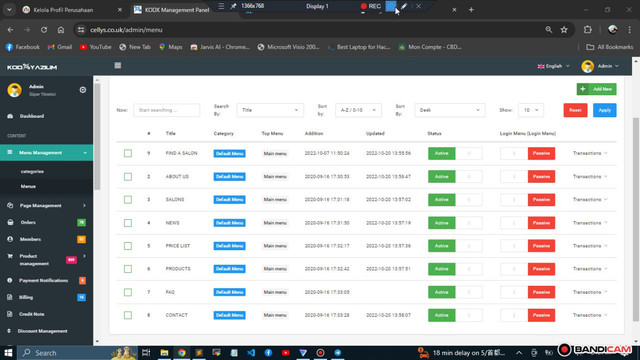Open the YouTube bookmark

(x=96, y=47)
